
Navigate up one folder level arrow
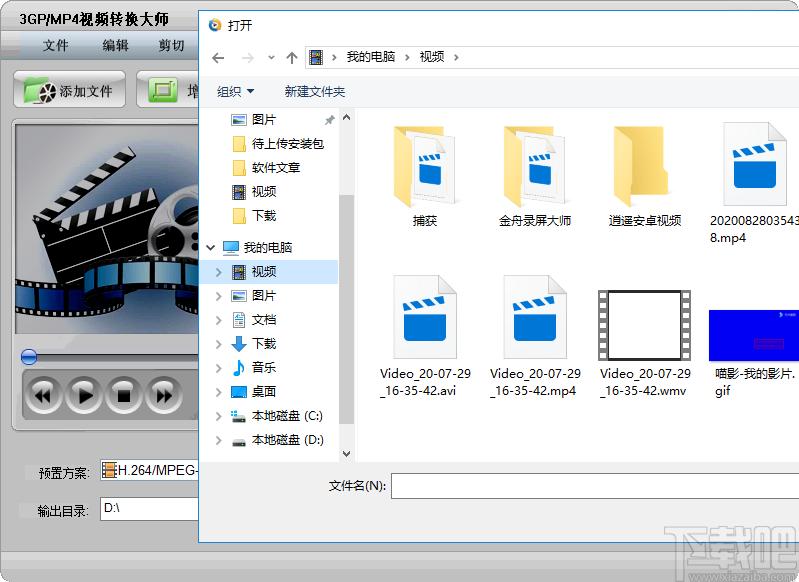point(292,57)
